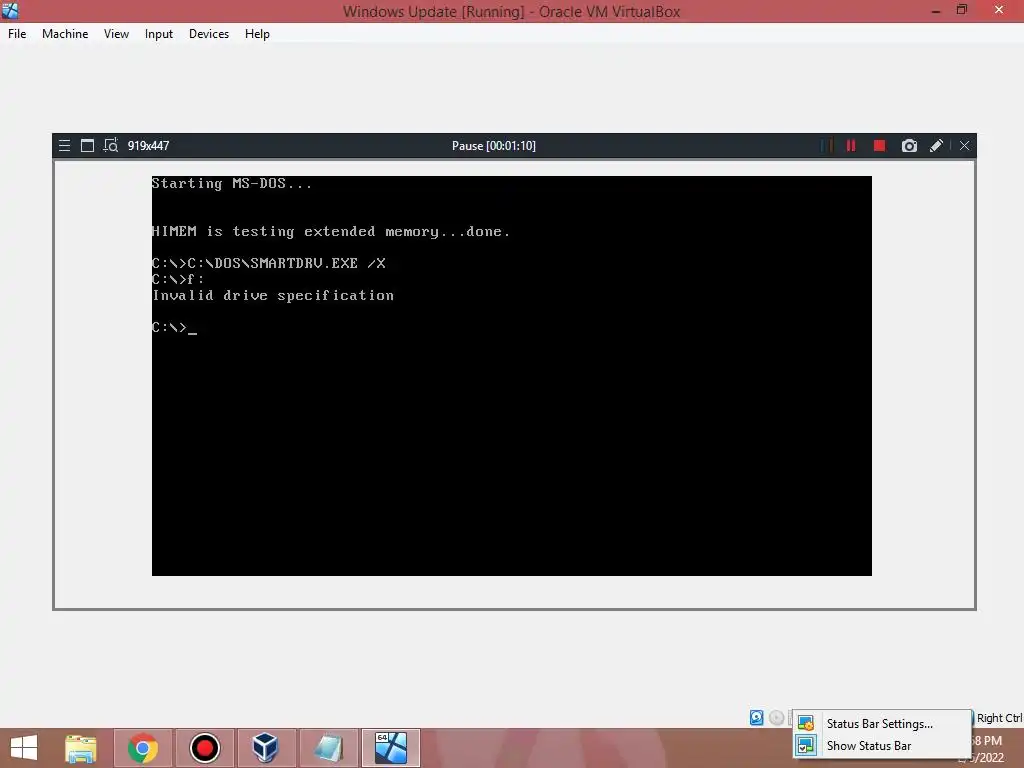
Task: Open the recorder hamburger menu
Action: (64, 146)
